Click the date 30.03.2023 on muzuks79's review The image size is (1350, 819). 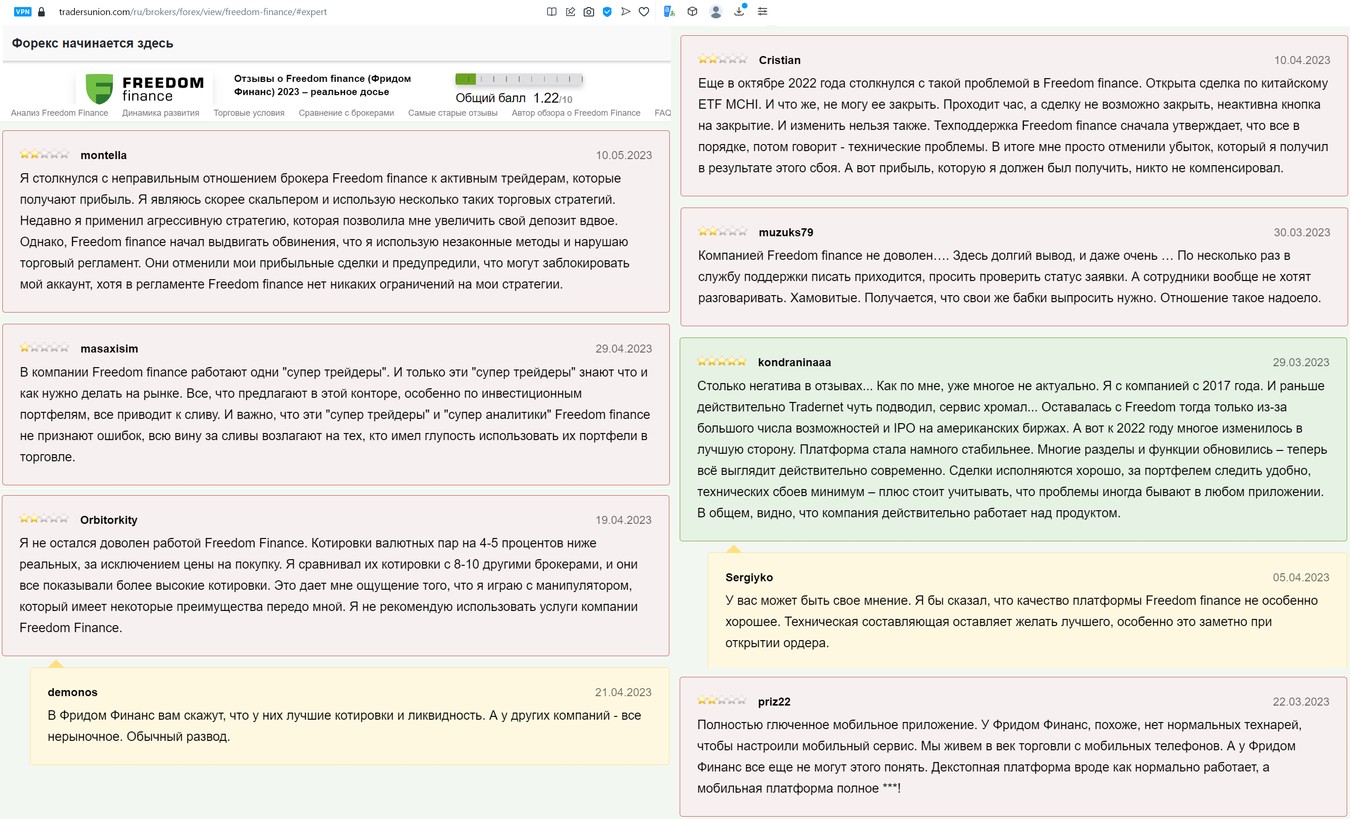(x=1301, y=232)
